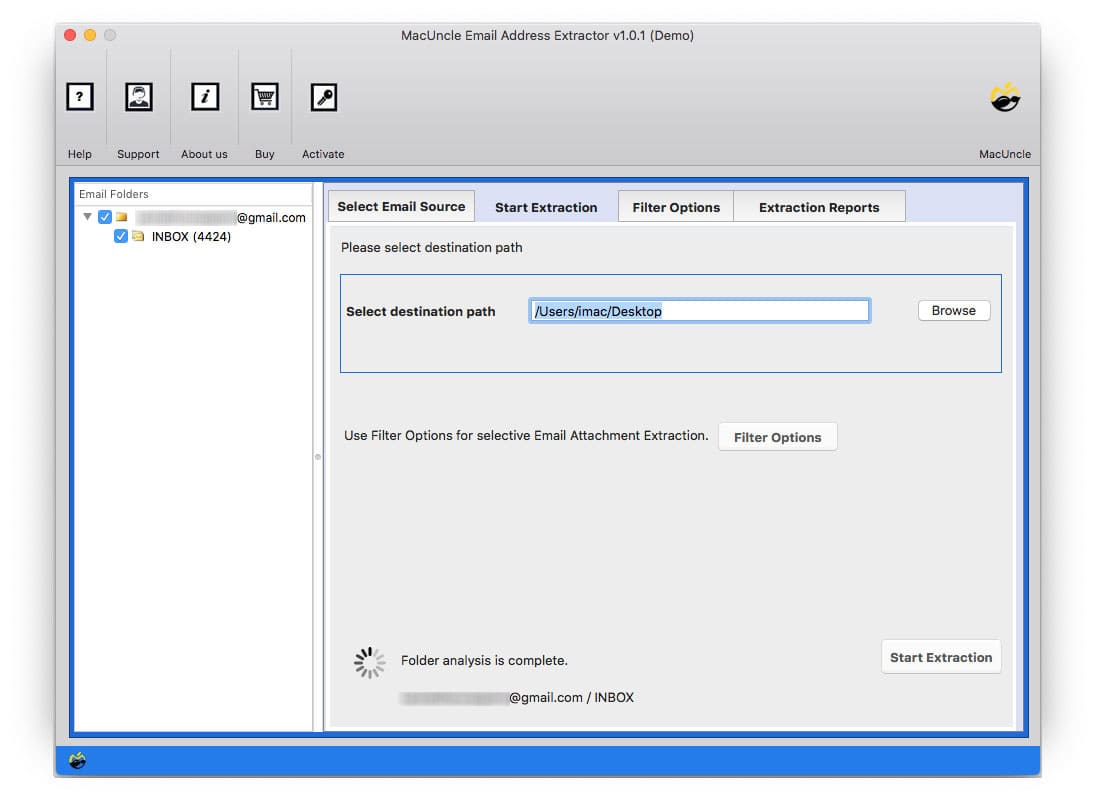Open the Filter Options tab
This screenshot has width=1096, height=799.
676,206
